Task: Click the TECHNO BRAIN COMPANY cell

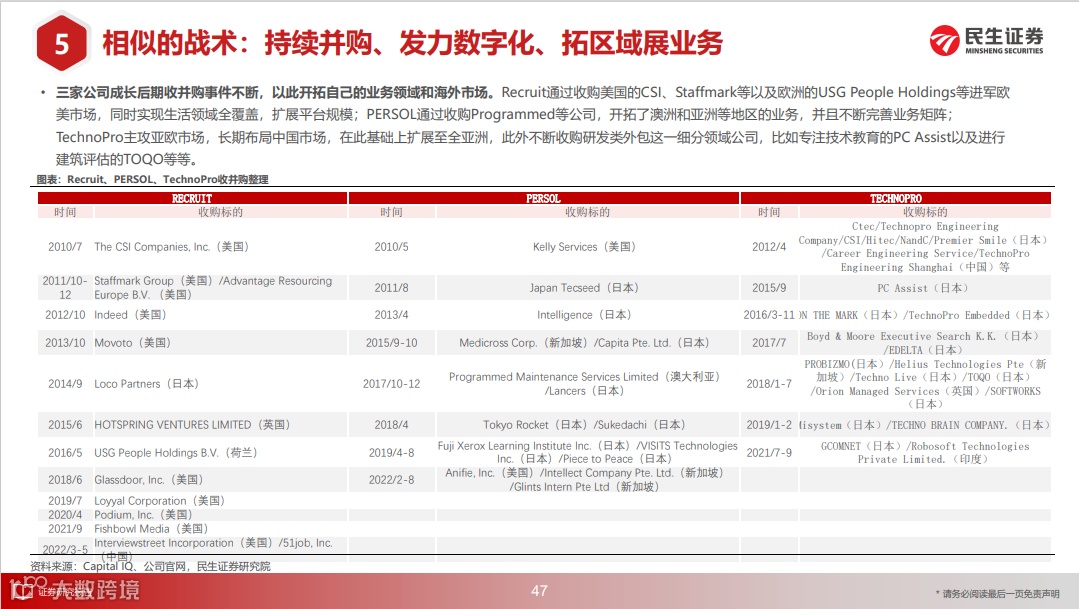Action: [925, 425]
